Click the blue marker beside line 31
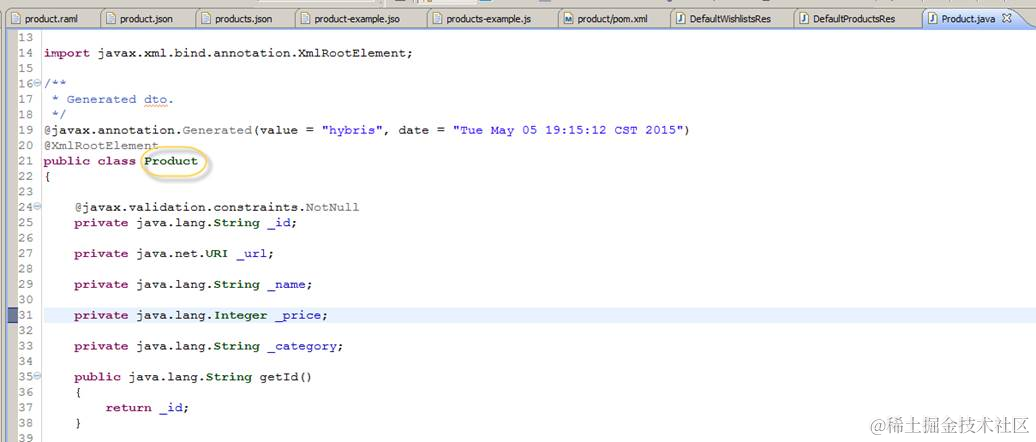Image resolution: width=1036 pixels, height=442 pixels. (x=13, y=315)
